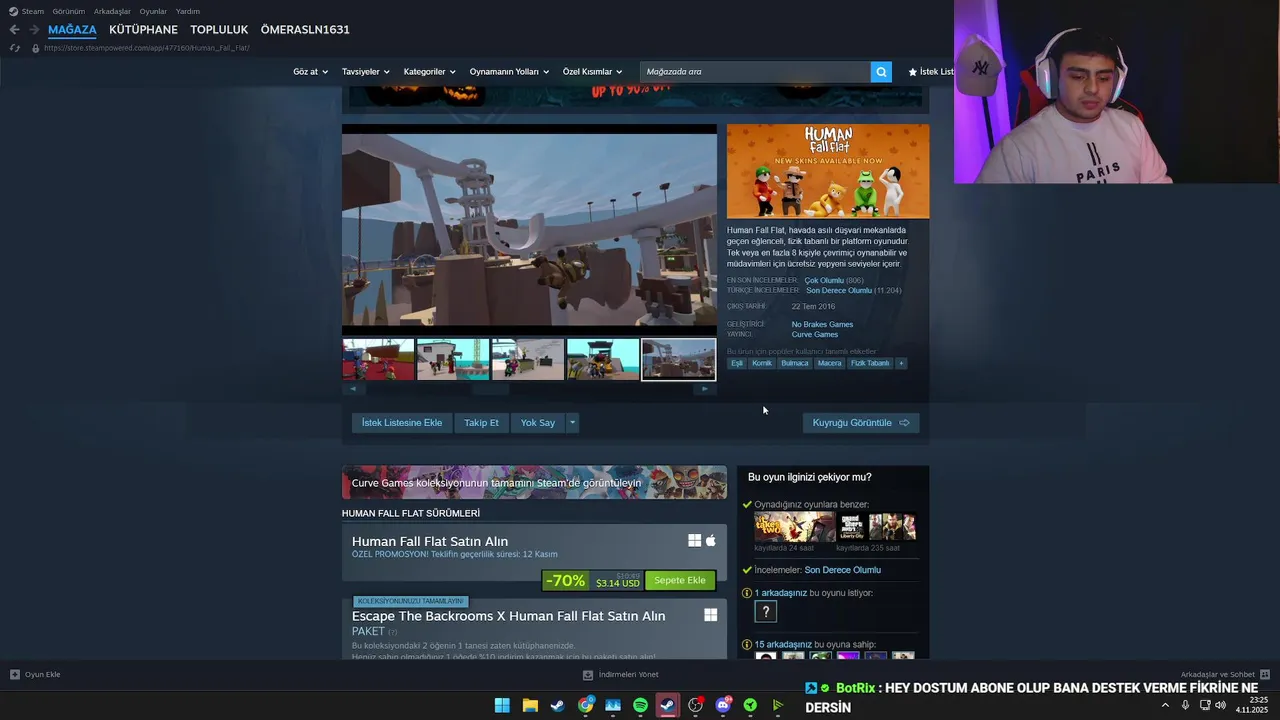Add Human Fall Flat with Sepete Ekle
The height and width of the screenshot is (720, 1280).
pyautogui.click(x=680, y=580)
